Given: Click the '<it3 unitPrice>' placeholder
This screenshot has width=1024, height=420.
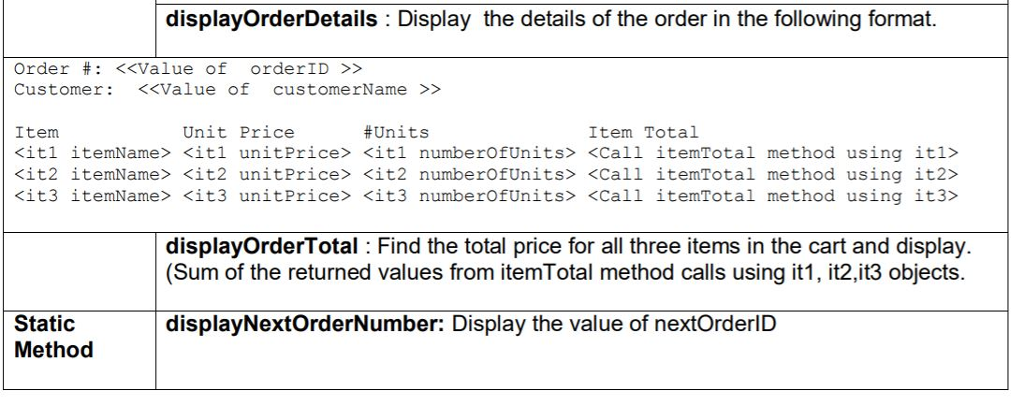Looking at the screenshot, I should tap(266, 195).
